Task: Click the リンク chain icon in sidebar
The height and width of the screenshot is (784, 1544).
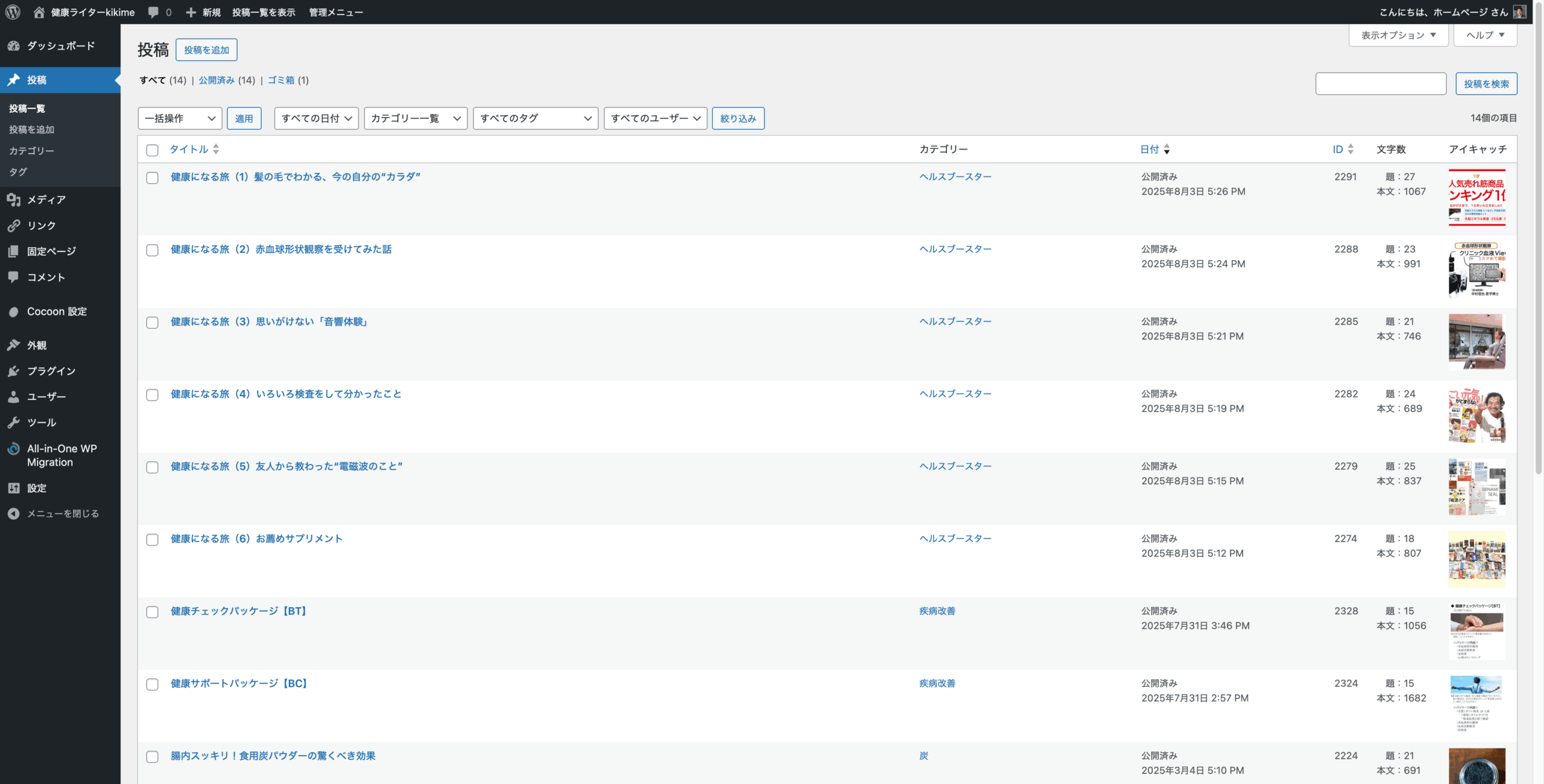Action: (13, 226)
